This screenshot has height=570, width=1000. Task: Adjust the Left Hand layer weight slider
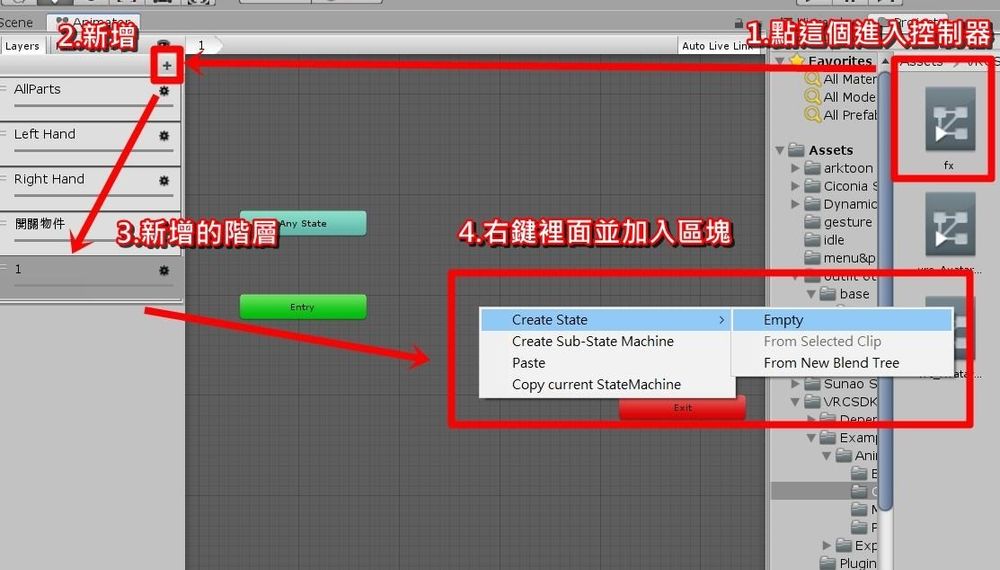[94, 150]
